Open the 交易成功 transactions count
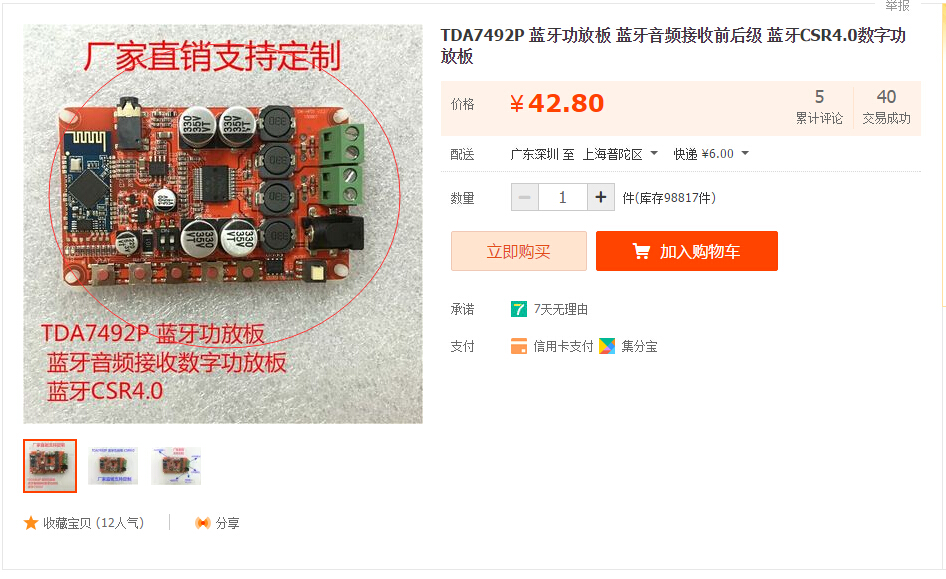Viewport: 946px width, 579px height. 886,107
